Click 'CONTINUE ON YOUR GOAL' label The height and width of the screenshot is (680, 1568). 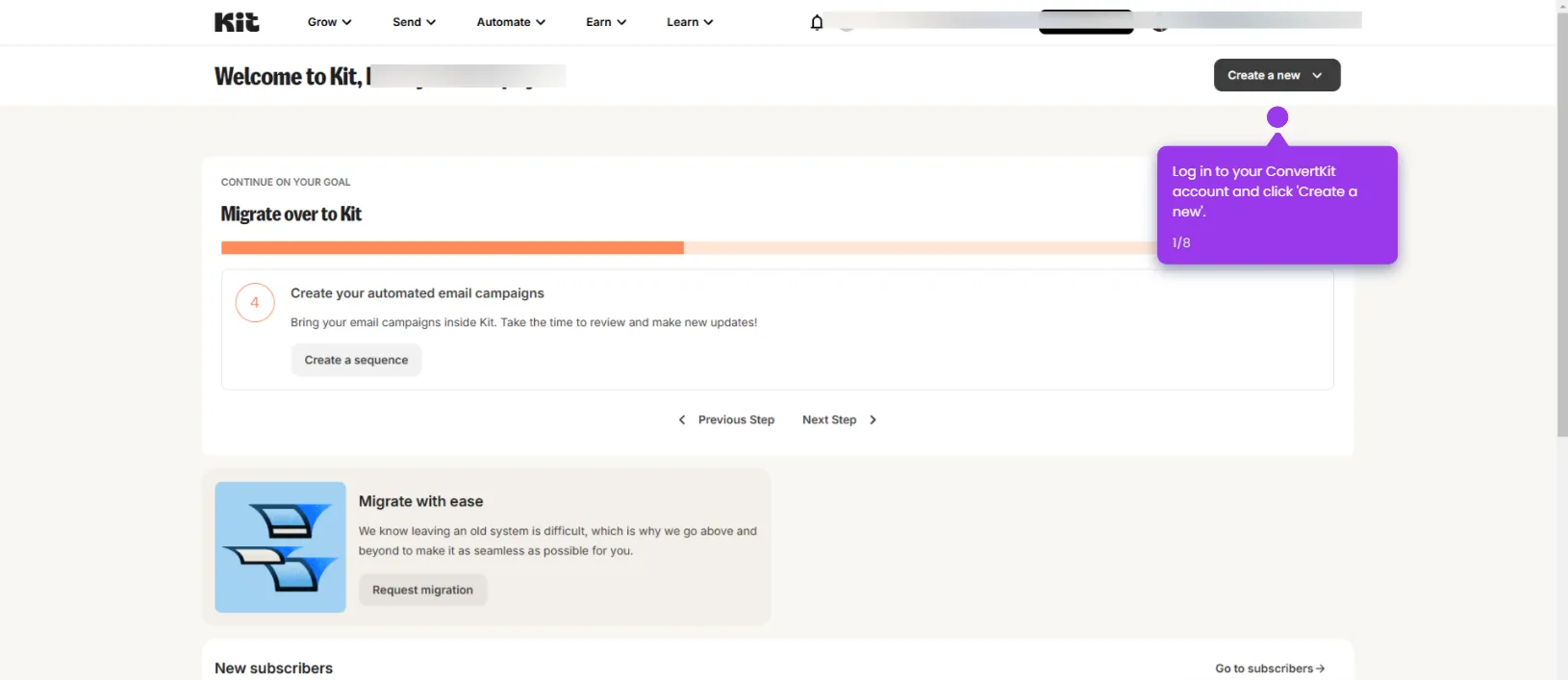point(286,182)
